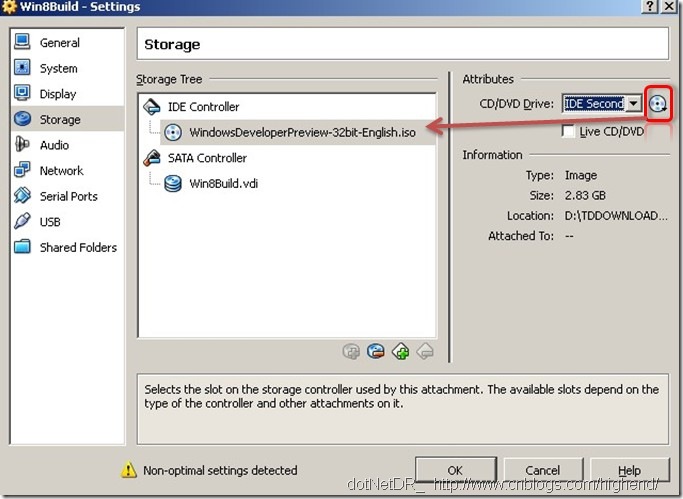Screen dimensions: 683x499
Task: Select the Storage settings category
Action: coord(67,119)
